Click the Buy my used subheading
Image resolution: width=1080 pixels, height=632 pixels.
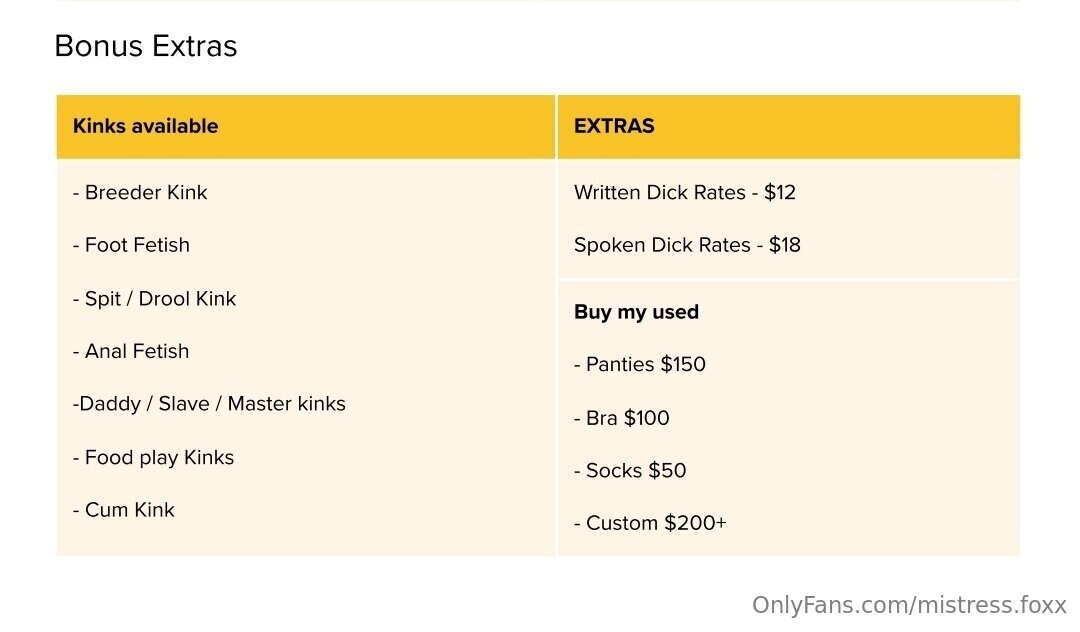(x=636, y=312)
